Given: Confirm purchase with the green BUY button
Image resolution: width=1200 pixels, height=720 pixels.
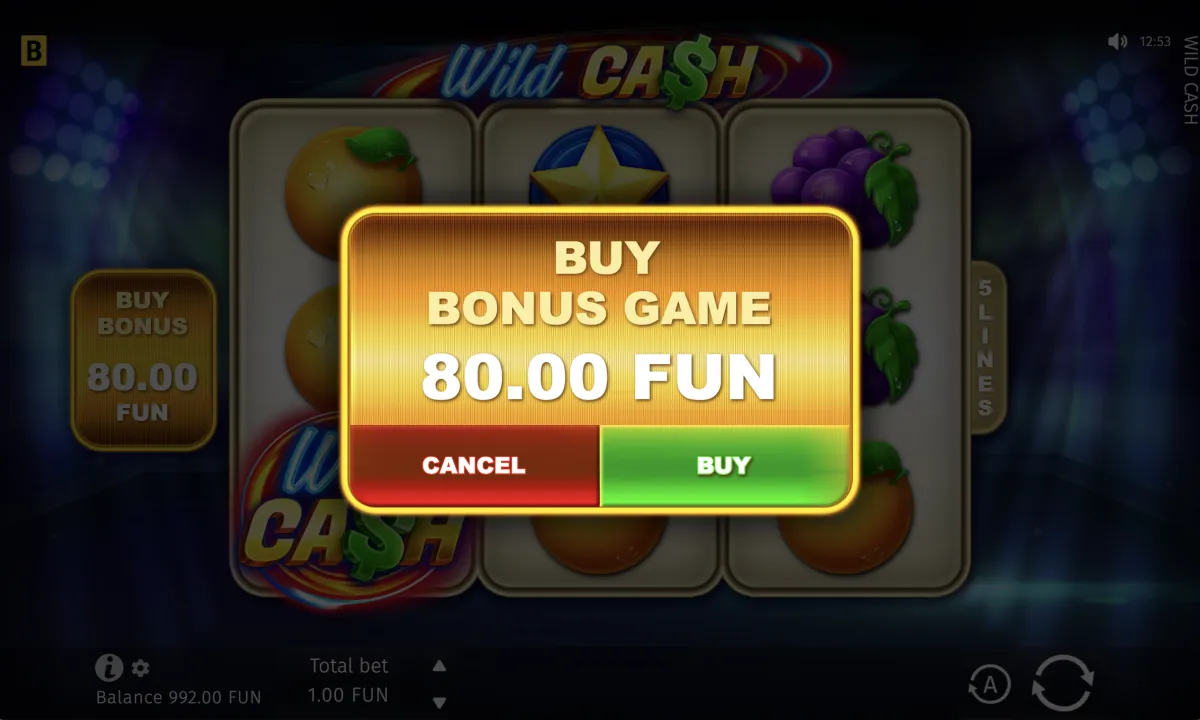Looking at the screenshot, I should click(x=724, y=465).
